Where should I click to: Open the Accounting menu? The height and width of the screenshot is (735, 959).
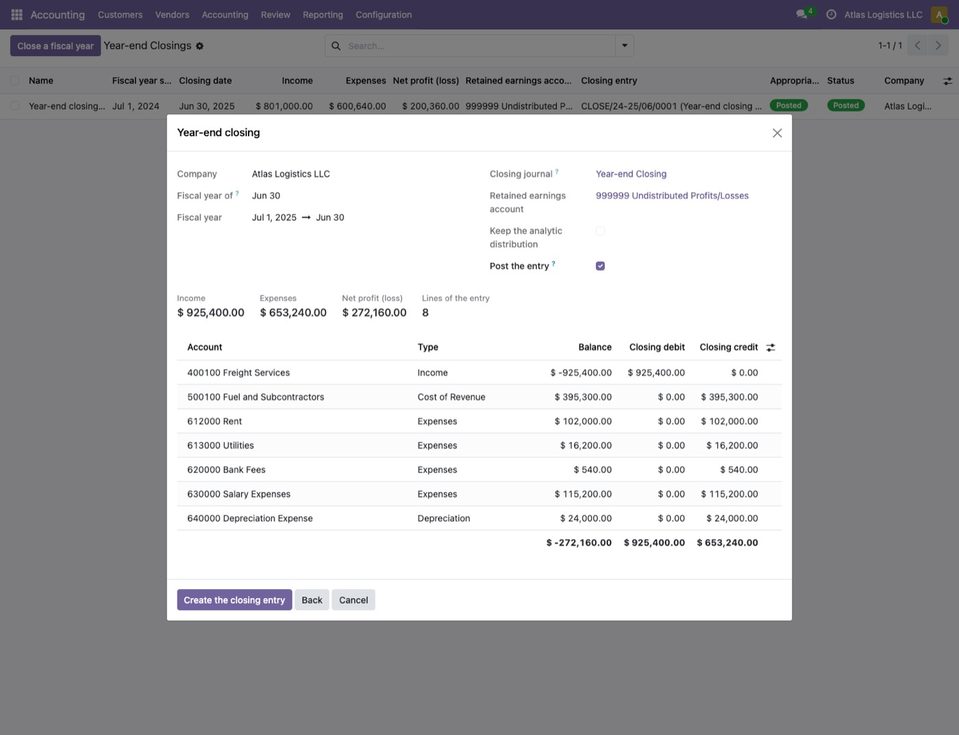225,15
